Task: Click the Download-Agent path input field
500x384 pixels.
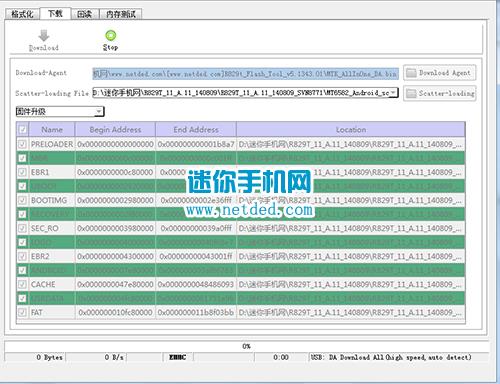Action: (245, 74)
